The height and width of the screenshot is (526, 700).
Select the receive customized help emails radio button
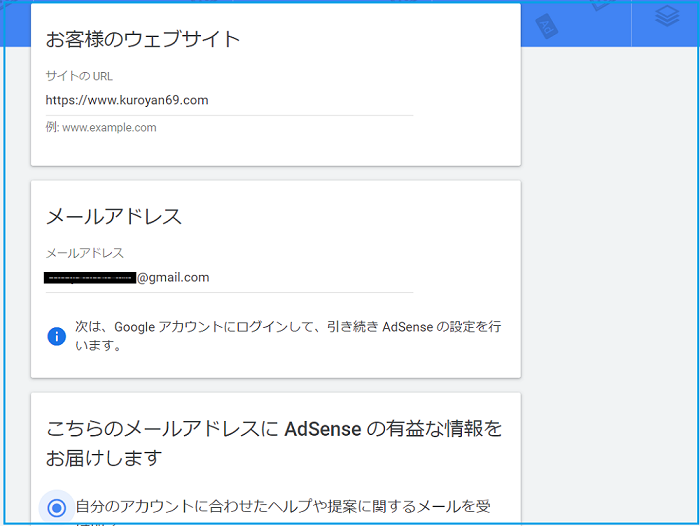[x=57, y=508]
